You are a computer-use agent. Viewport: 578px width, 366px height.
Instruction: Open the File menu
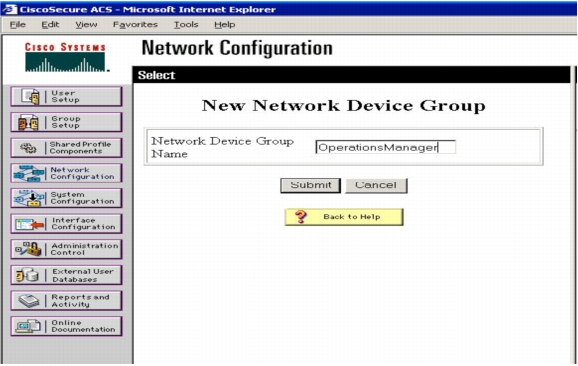click(17, 25)
